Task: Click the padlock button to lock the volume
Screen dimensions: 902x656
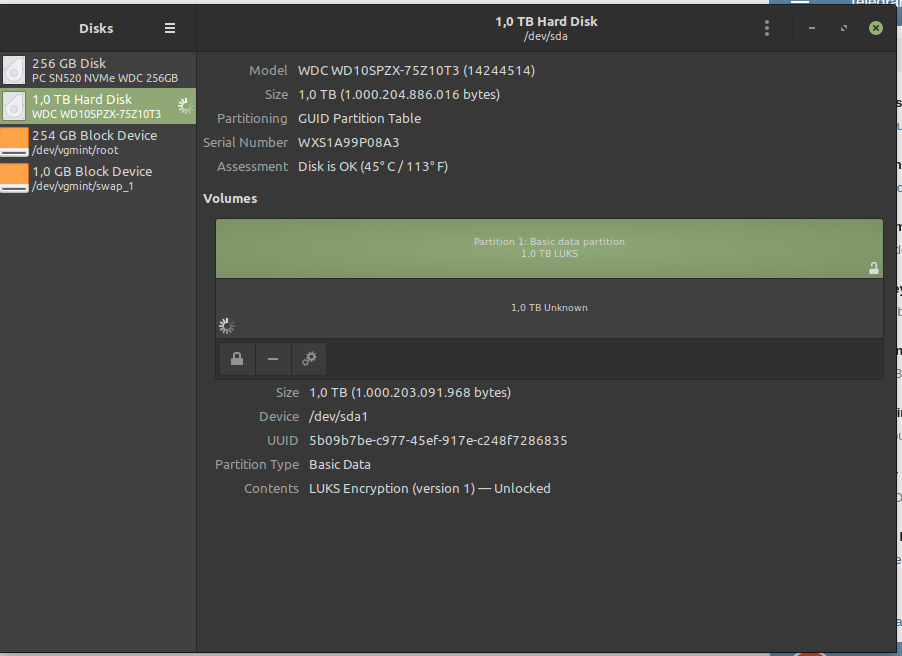Action: tap(237, 359)
